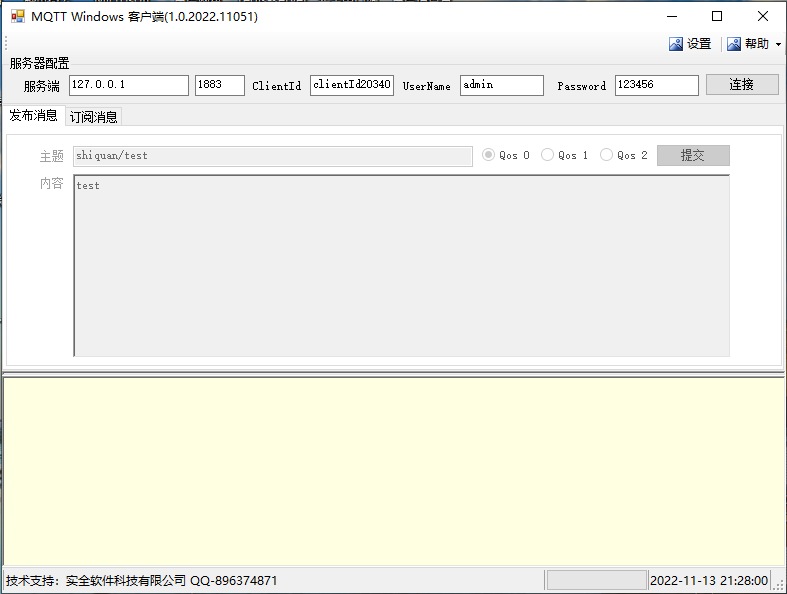Minimize the MQTT client window
Image resolution: width=787 pixels, height=594 pixels.
pos(671,16)
